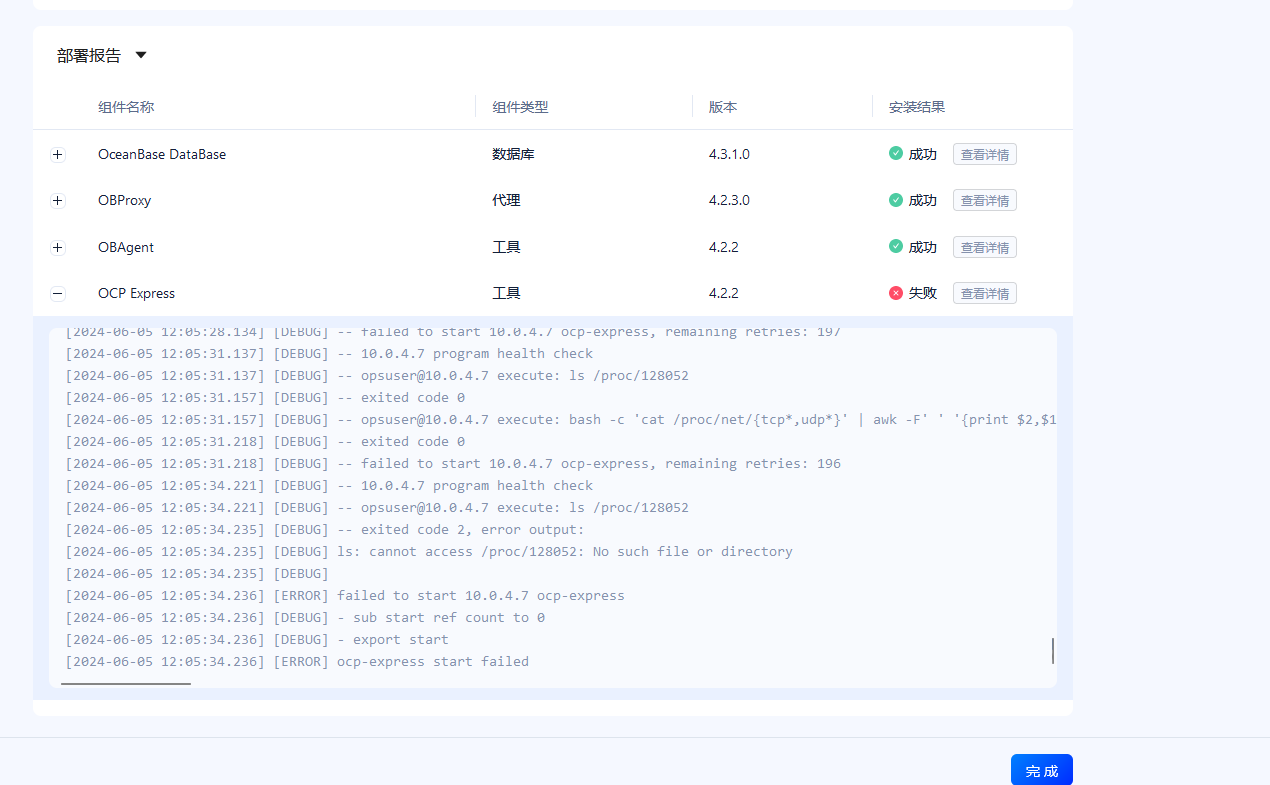
Task: Click the 部署报告 title
Action: [89, 56]
